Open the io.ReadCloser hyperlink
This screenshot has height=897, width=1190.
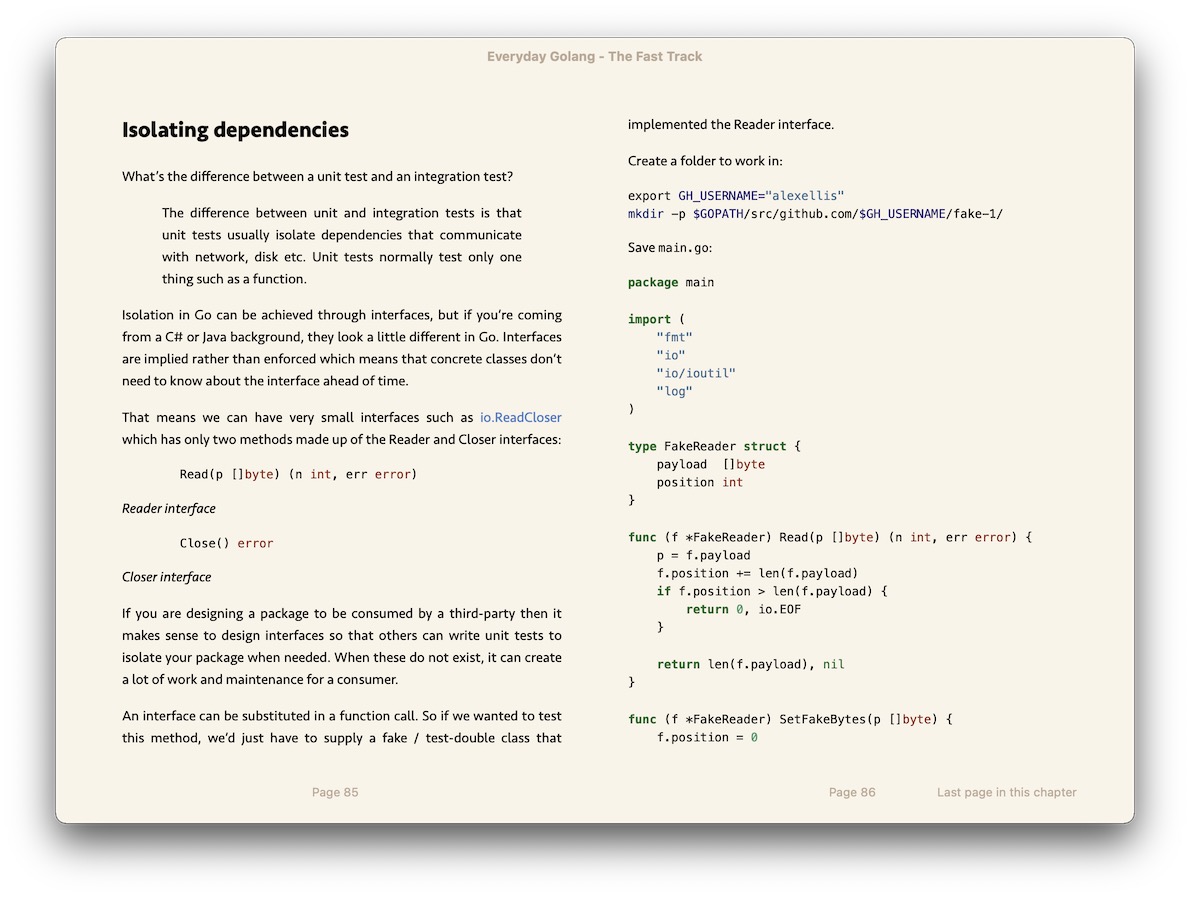519,417
